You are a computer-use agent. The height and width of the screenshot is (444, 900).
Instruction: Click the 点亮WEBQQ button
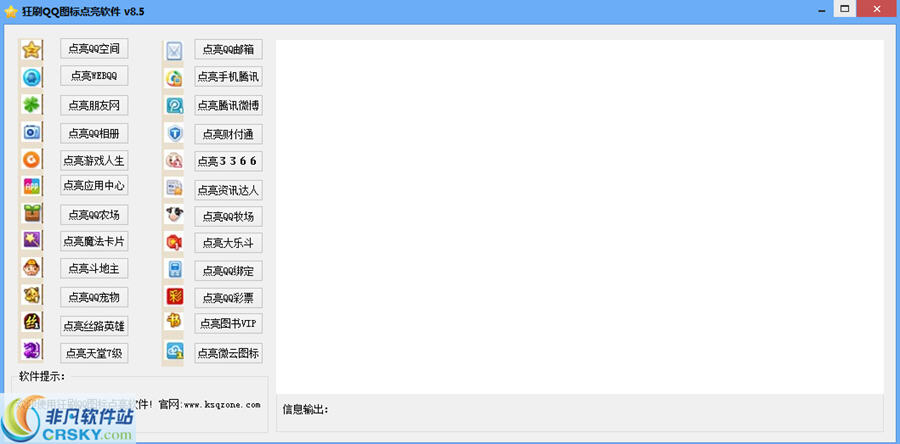coord(94,76)
